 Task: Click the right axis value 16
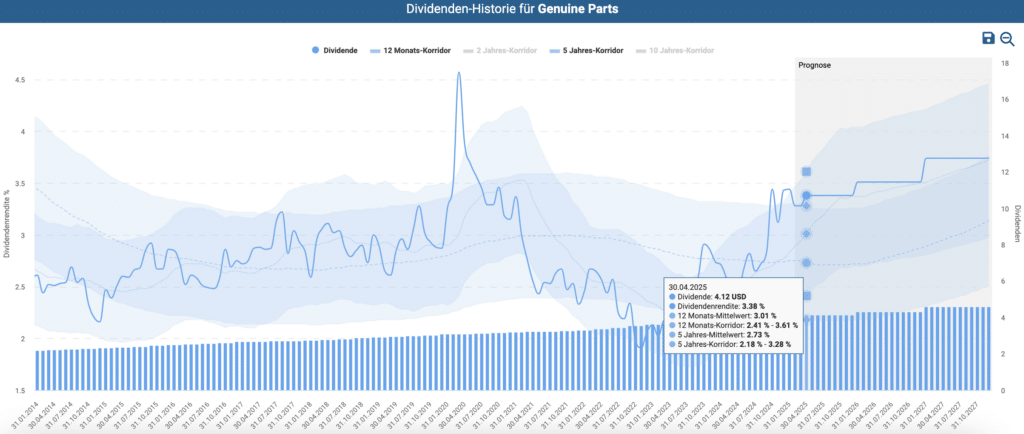(x=1004, y=99)
